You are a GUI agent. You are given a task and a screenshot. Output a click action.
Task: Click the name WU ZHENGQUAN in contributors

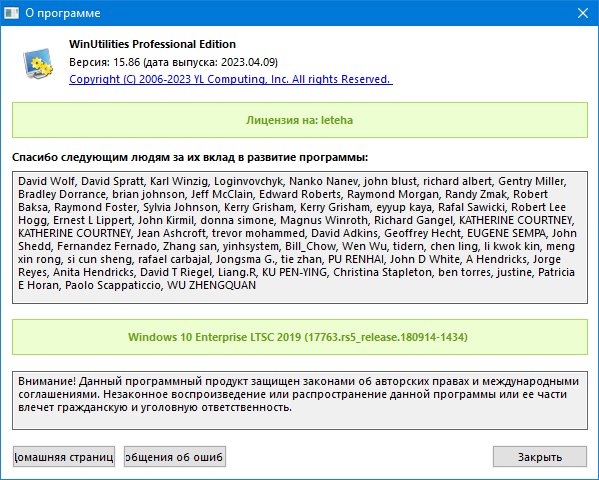click(211, 285)
